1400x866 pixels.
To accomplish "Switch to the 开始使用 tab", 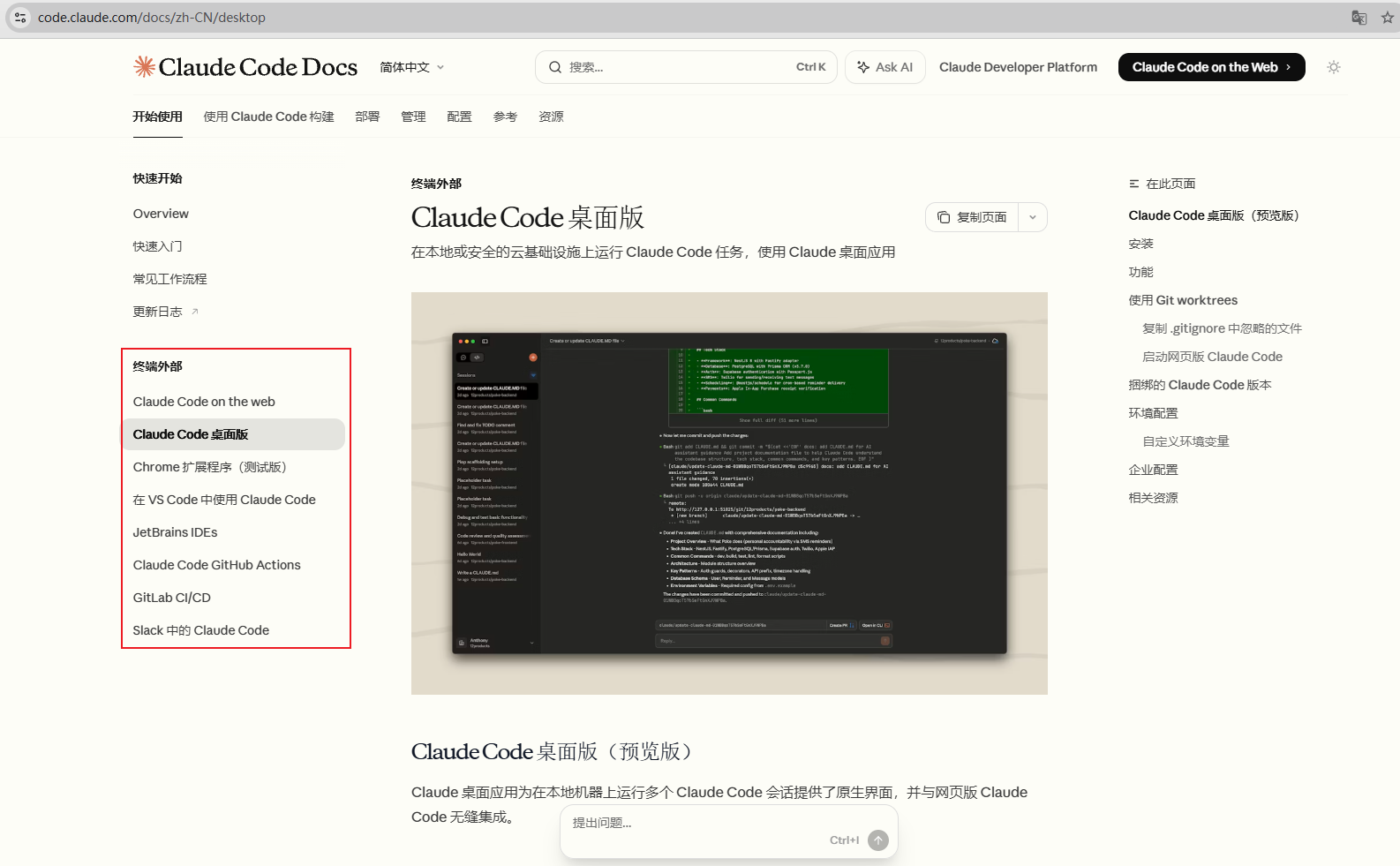I will (x=158, y=117).
